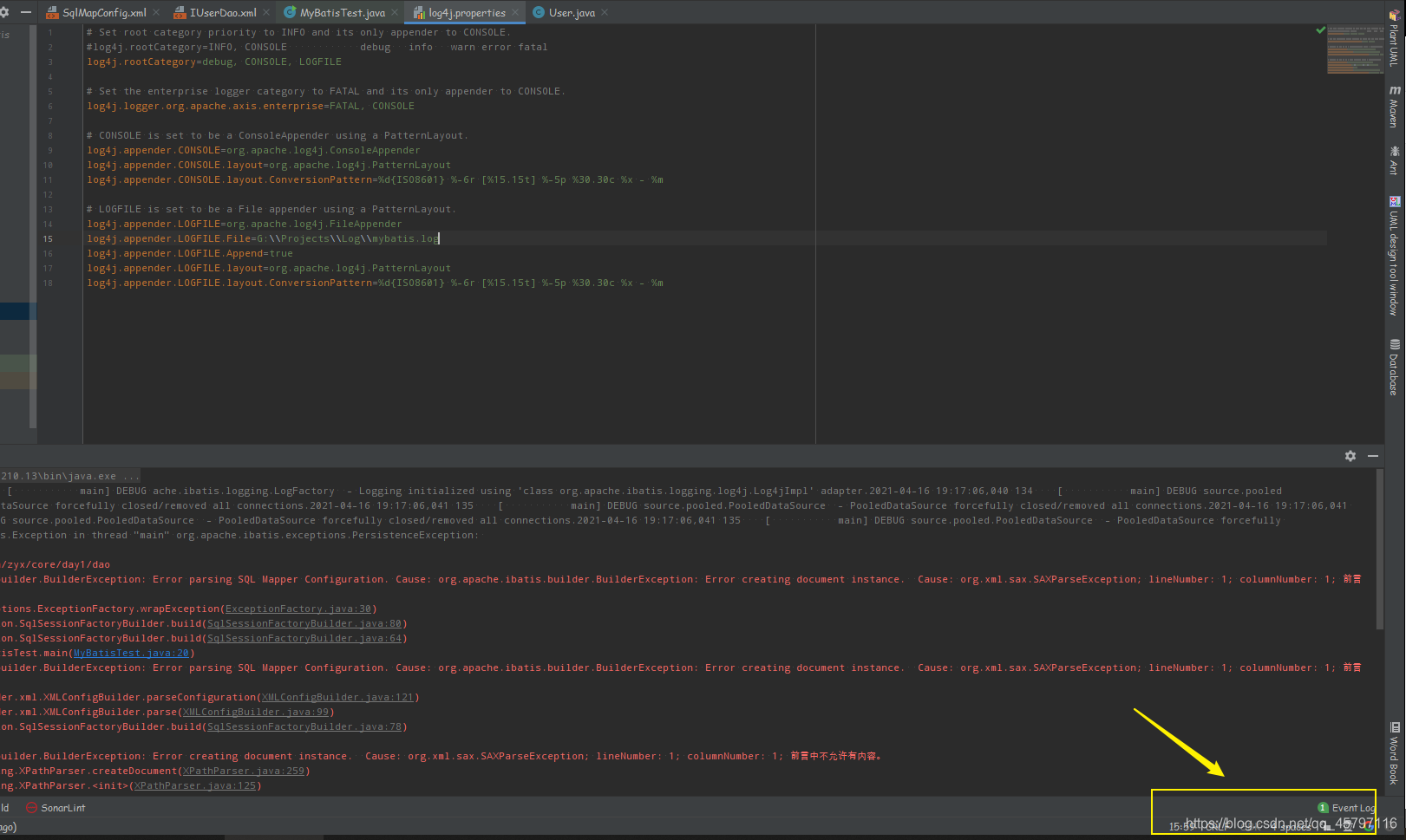Click the CONSOLE=org.apache.log4j.ConsoleAppender line

253,151
